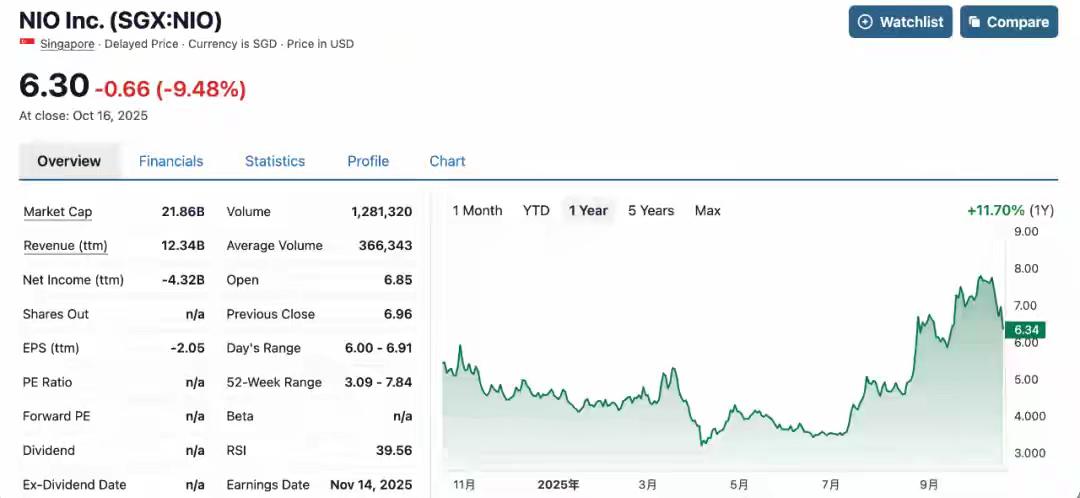Go to the Profile tab
The width and height of the screenshot is (1080, 498).
tap(368, 161)
